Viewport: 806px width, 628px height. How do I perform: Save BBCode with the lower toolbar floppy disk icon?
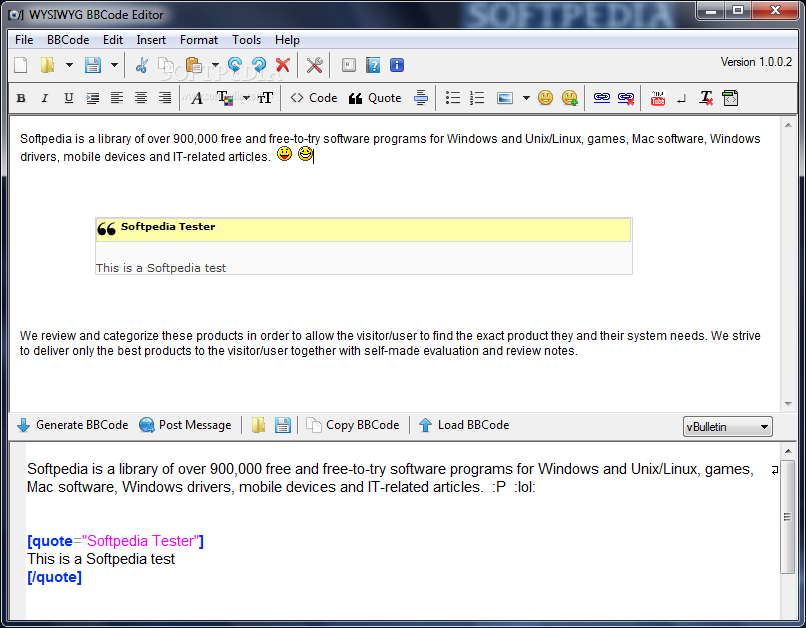click(x=282, y=425)
